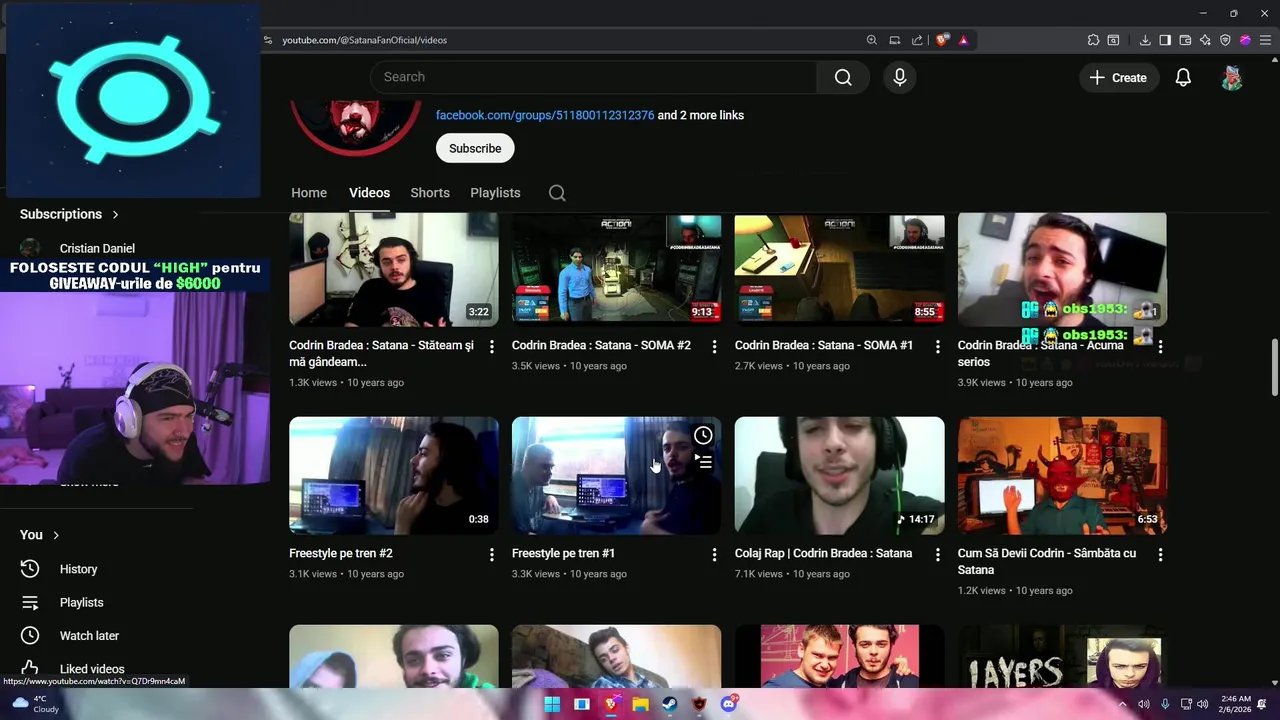Open Cristian Daniel subscription channel
The height and width of the screenshot is (720, 1280).
(96, 248)
